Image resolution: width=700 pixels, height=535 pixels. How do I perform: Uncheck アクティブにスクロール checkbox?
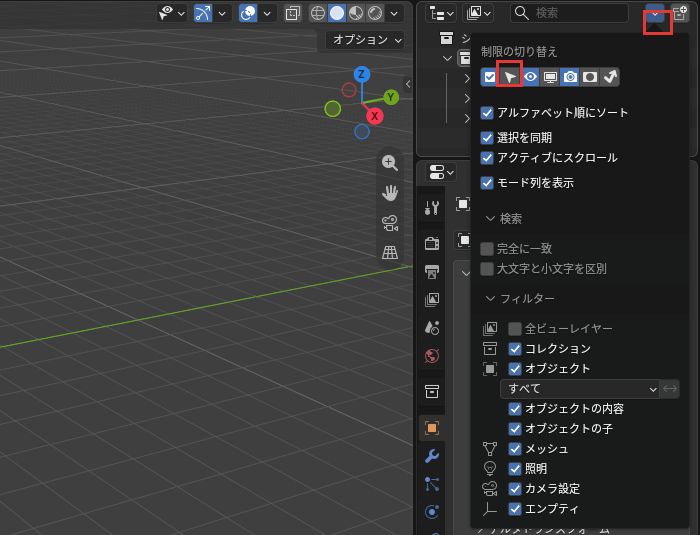(487, 158)
